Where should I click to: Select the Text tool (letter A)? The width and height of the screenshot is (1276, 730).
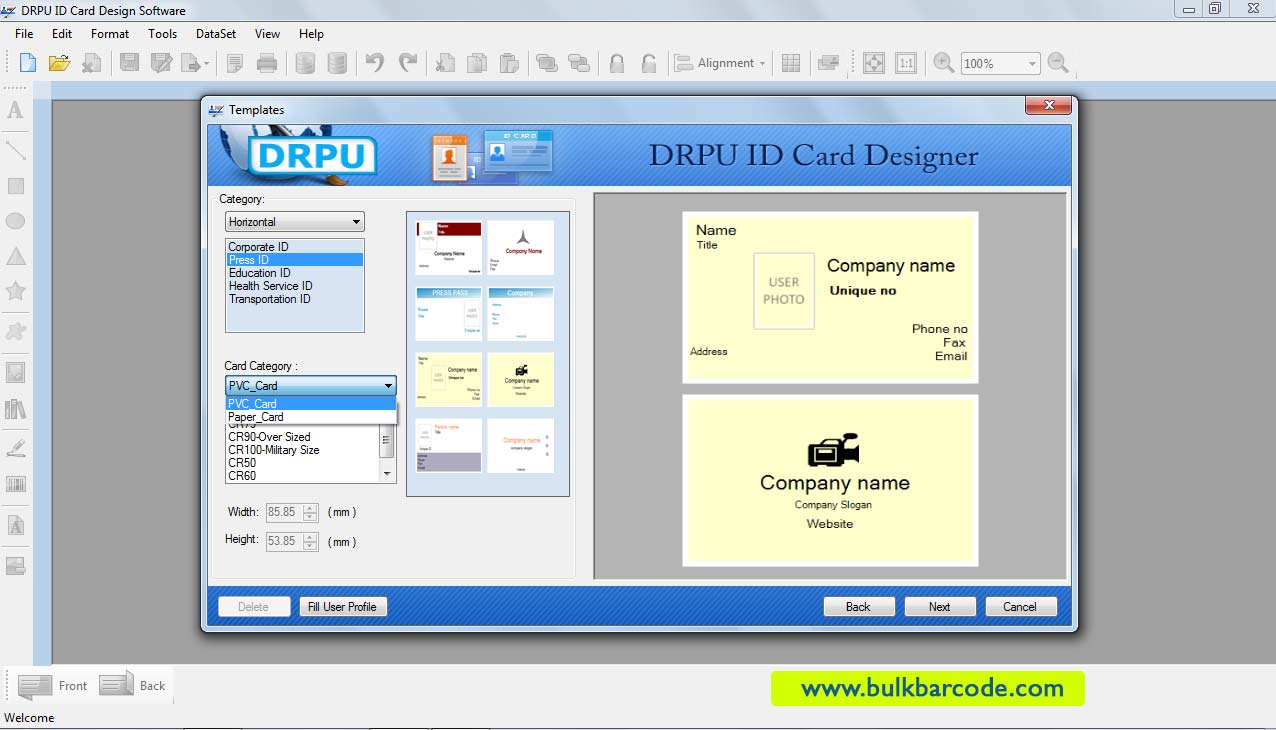[15, 111]
